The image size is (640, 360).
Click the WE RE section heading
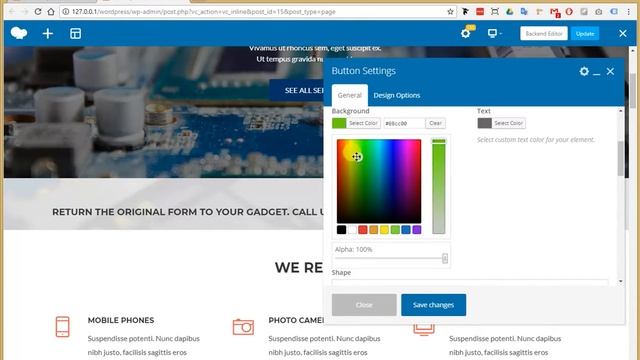coord(299,268)
